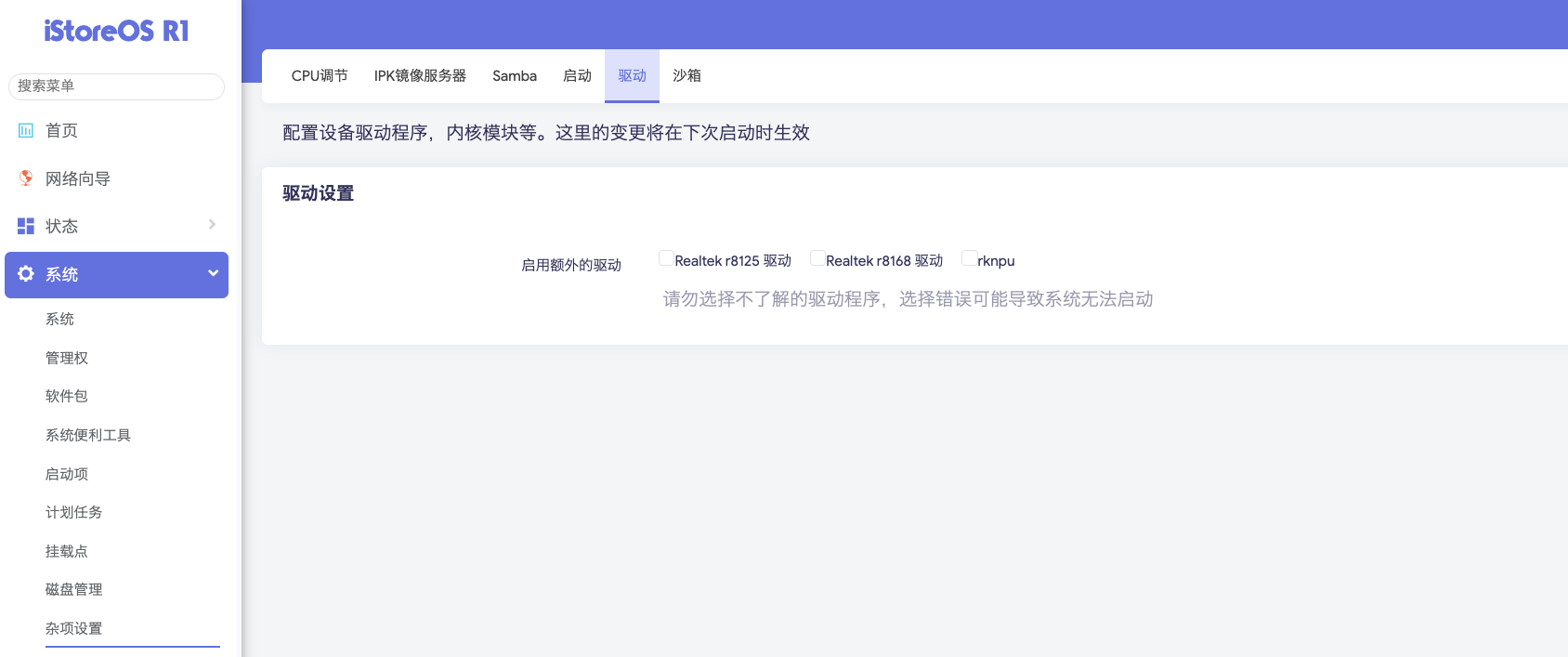Go to 磁盘管理 page
This screenshot has height=657, width=1568.
(x=74, y=589)
